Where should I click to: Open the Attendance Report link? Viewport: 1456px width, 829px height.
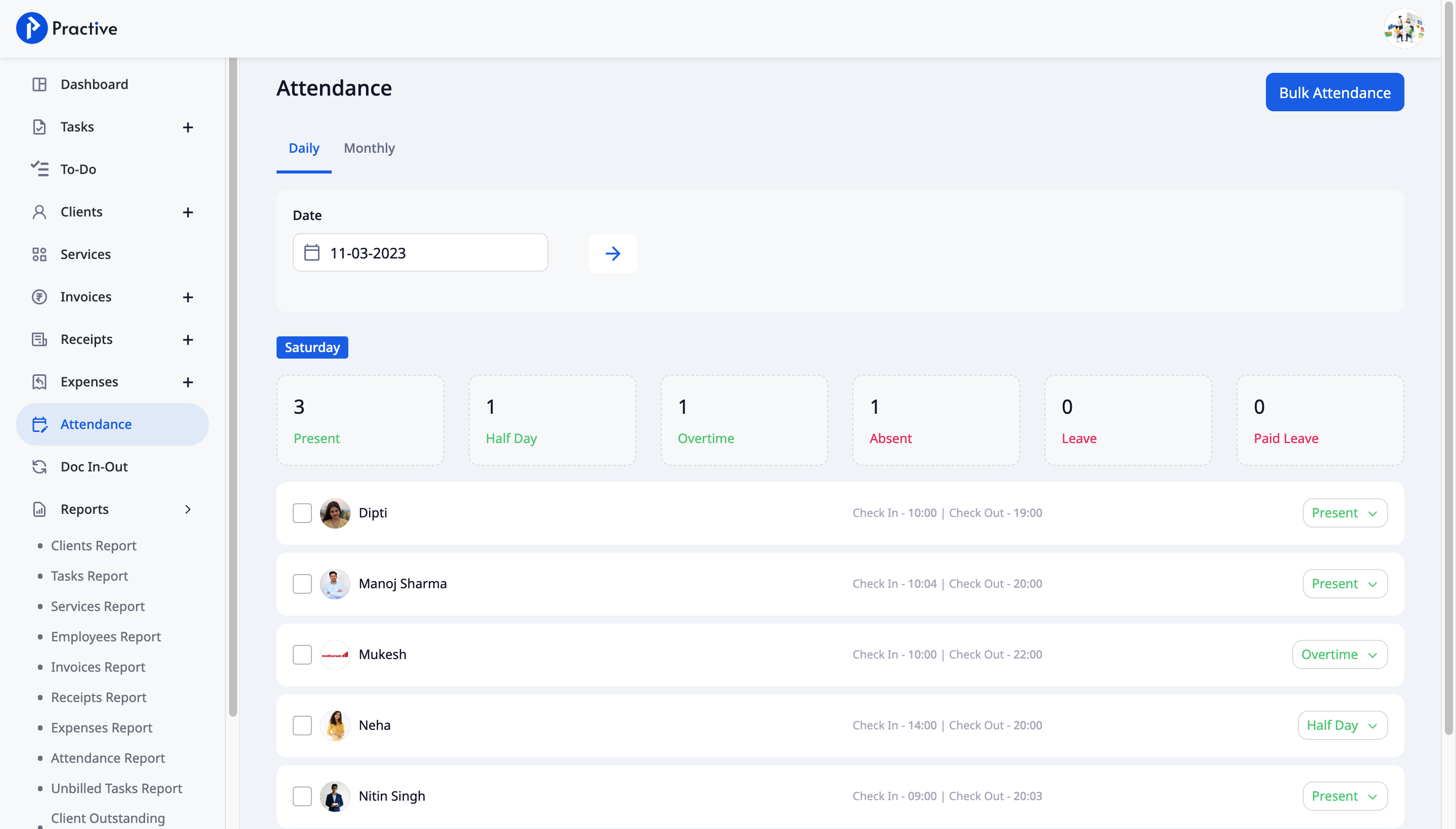[108, 758]
